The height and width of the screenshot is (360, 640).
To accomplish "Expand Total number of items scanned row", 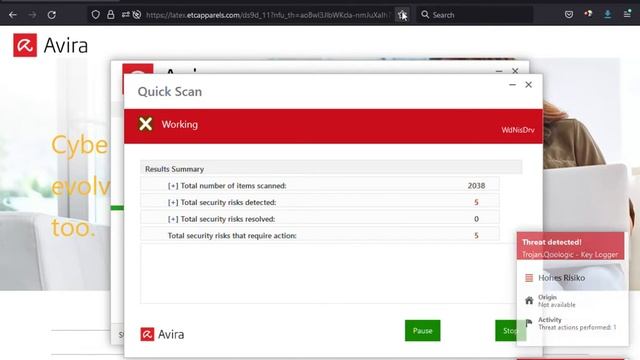I will click(173, 186).
